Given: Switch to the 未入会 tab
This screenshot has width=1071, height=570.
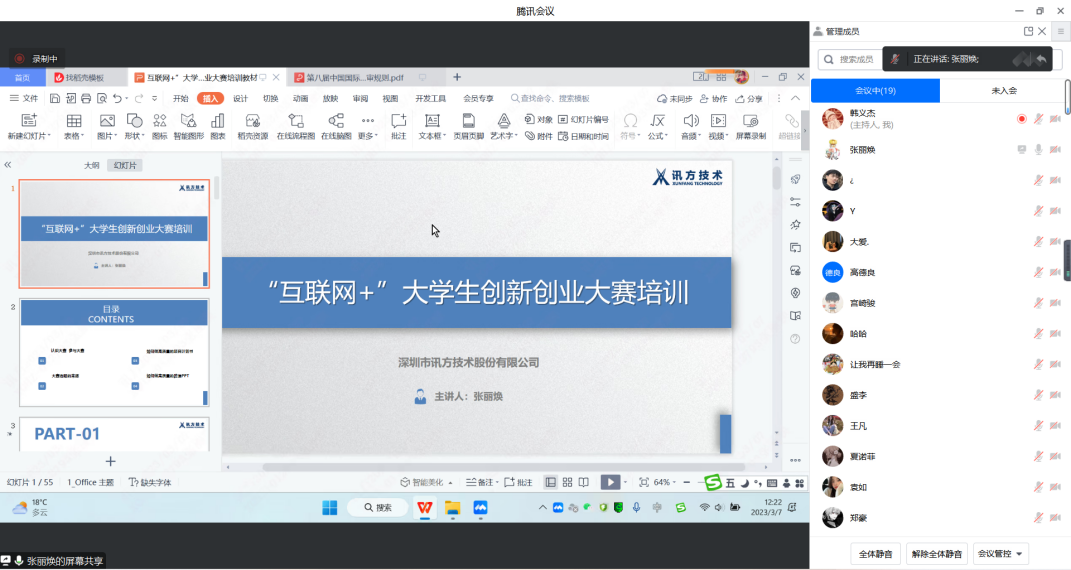Looking at the screenshot, I should click(x=1003, y=90).
